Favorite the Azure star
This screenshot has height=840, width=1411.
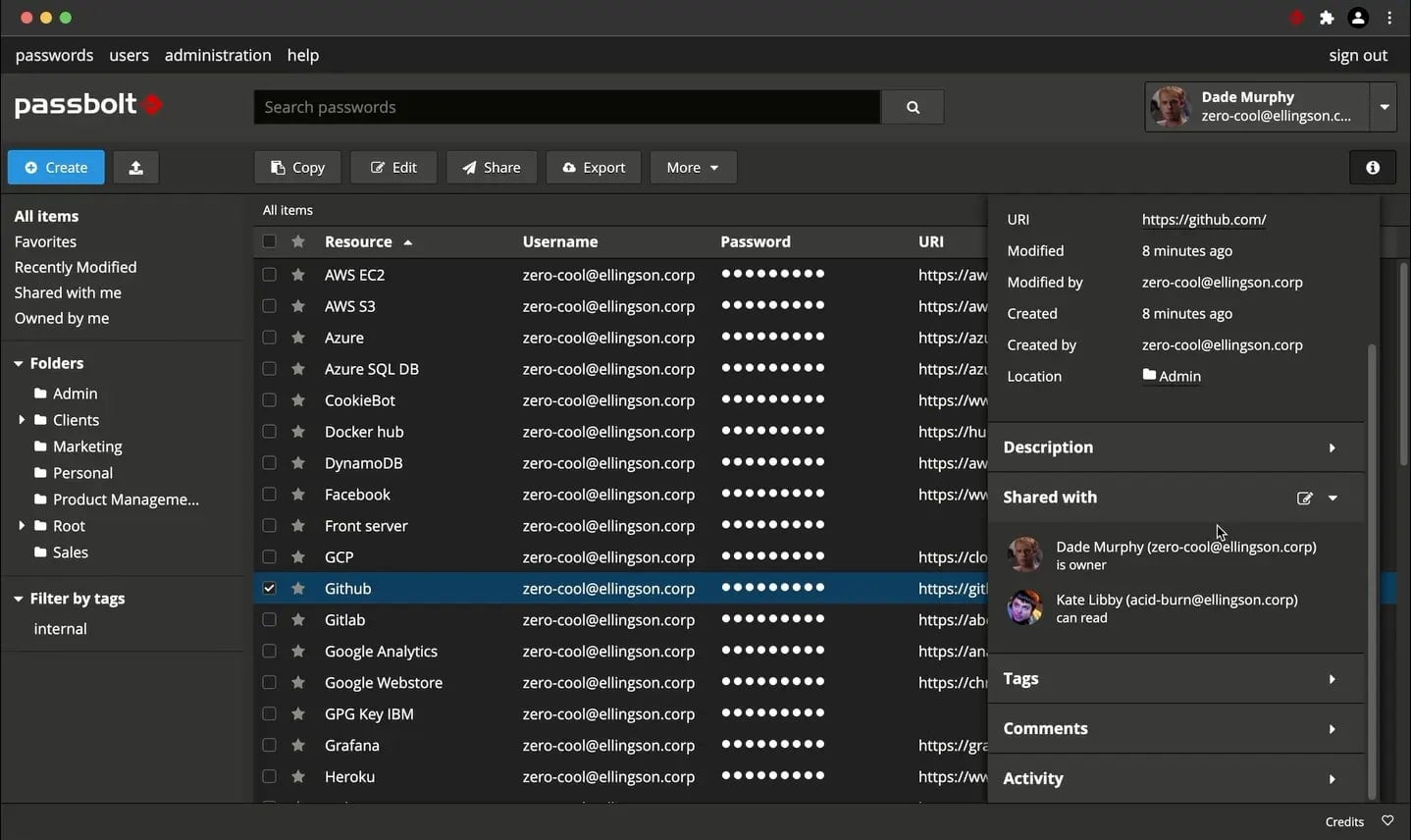pos(298,338)
